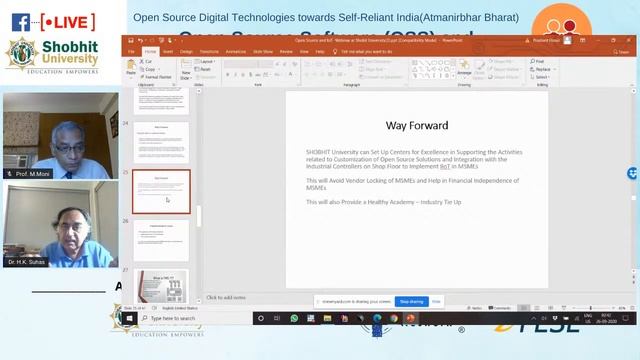Open WhatsApp from the taskbar
This screenshot has height=360, width=640.
(294, 318)
